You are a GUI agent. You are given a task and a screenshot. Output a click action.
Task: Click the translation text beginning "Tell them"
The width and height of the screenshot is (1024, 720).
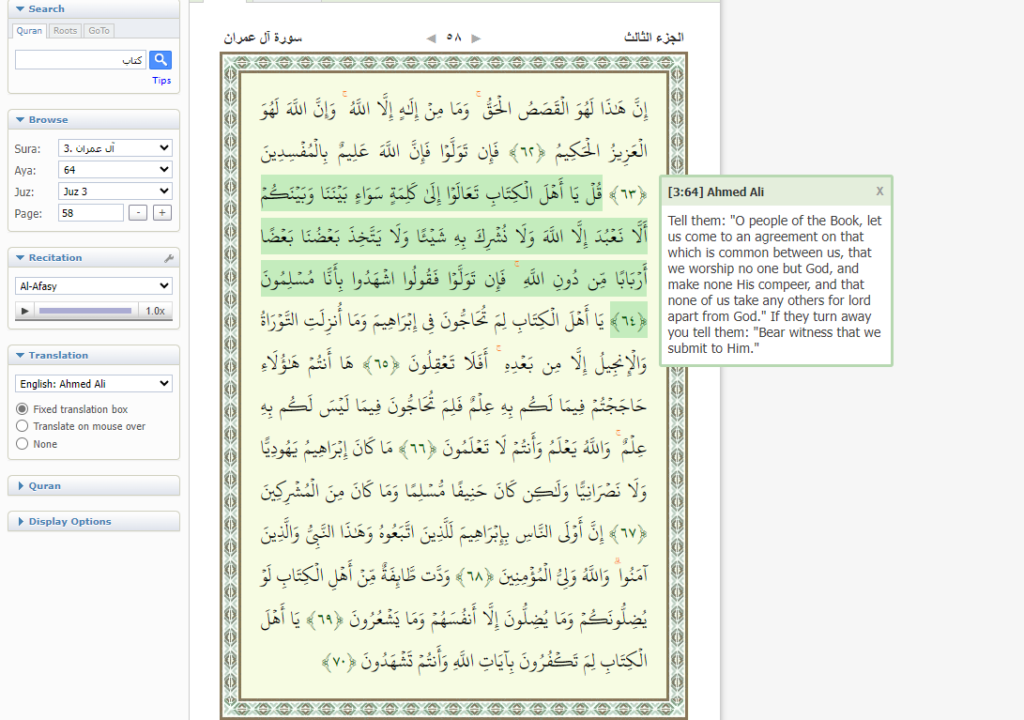point(775,284)
